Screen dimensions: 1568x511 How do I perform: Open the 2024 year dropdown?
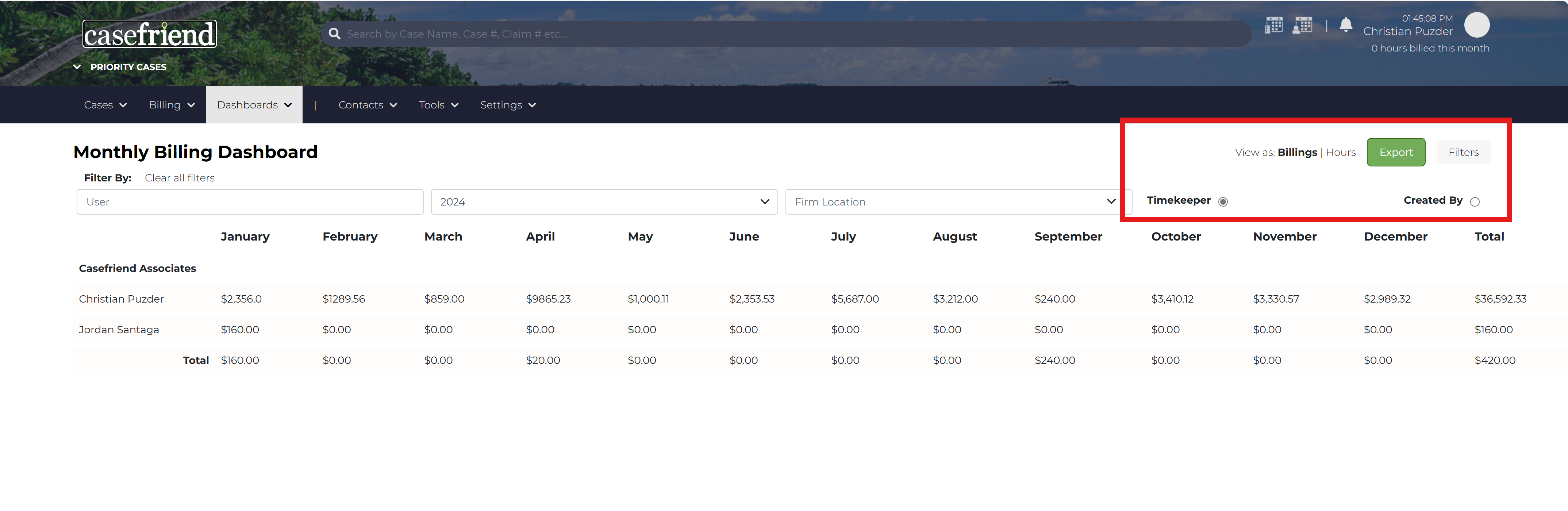(x=604, y=201)
